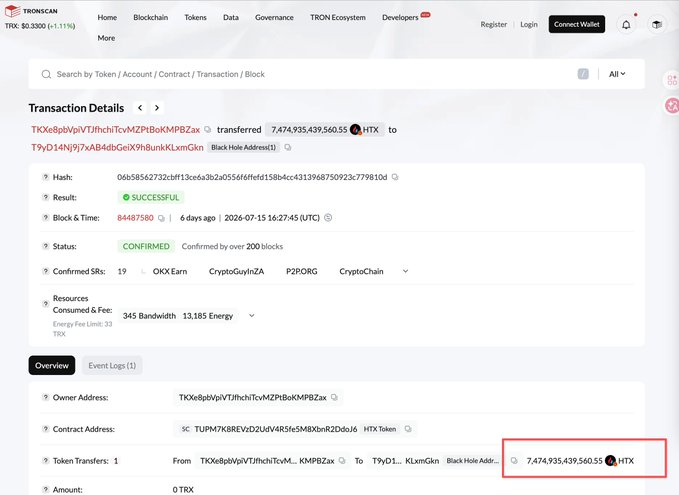Click the P2P.ORG representative name
The image size is (679, 495).
click(302, 272)
